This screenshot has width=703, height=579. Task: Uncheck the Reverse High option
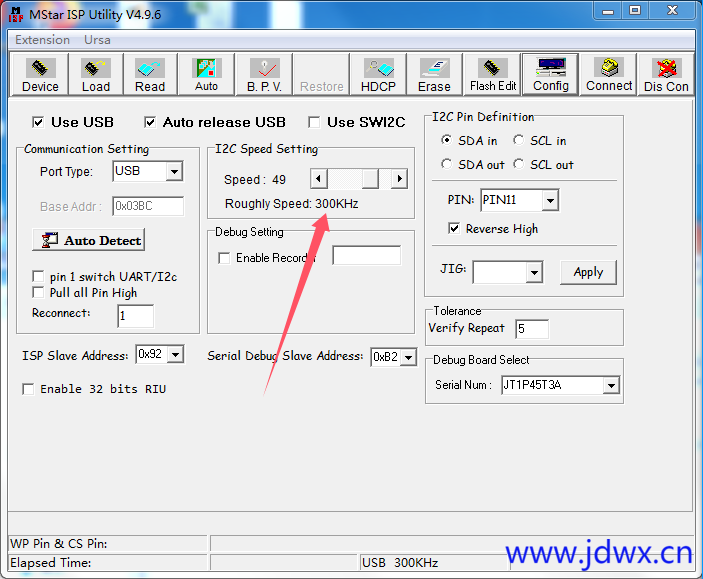click(x=454, y=228)
